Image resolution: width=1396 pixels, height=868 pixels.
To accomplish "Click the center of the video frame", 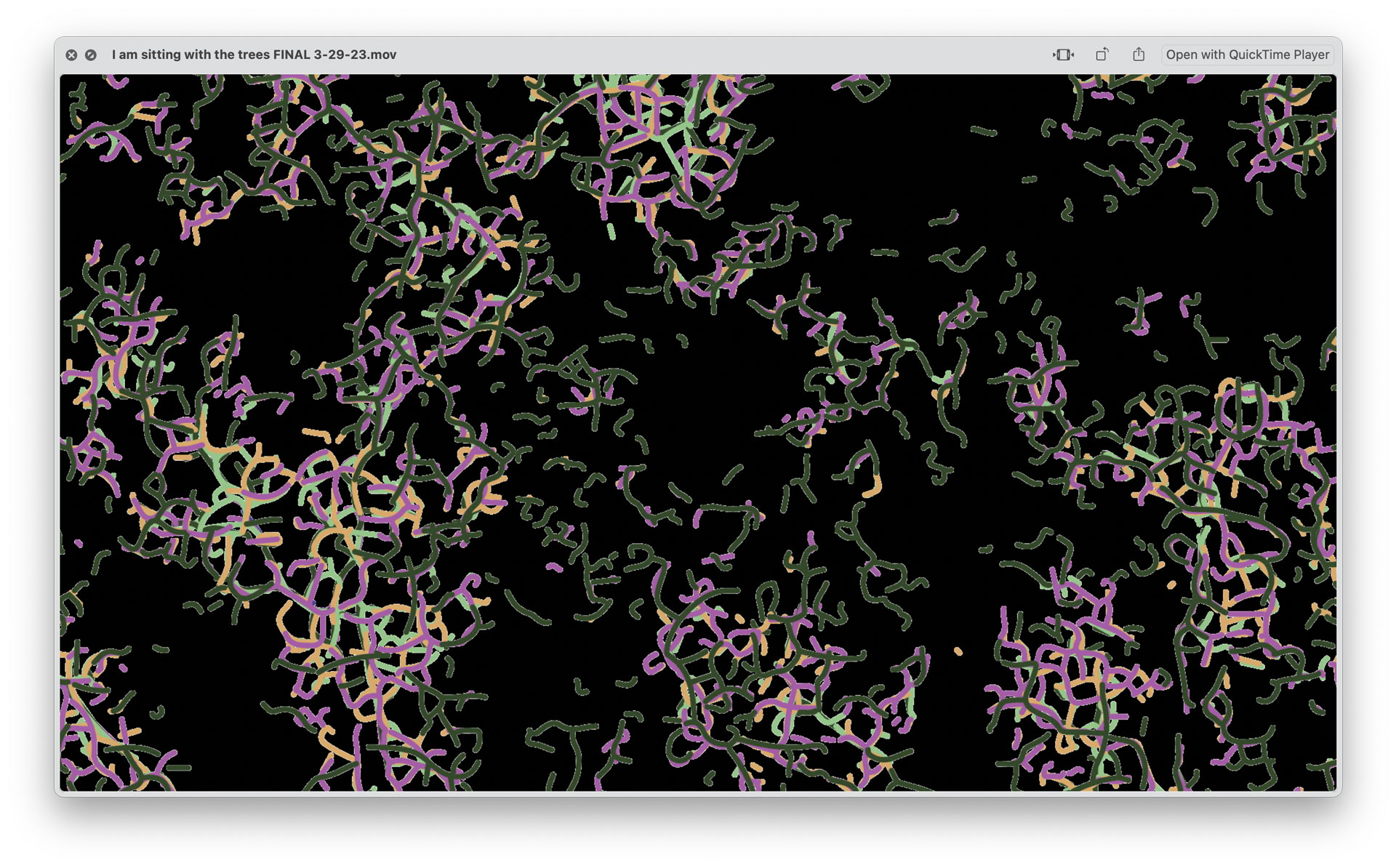I will tap(698, 432).
